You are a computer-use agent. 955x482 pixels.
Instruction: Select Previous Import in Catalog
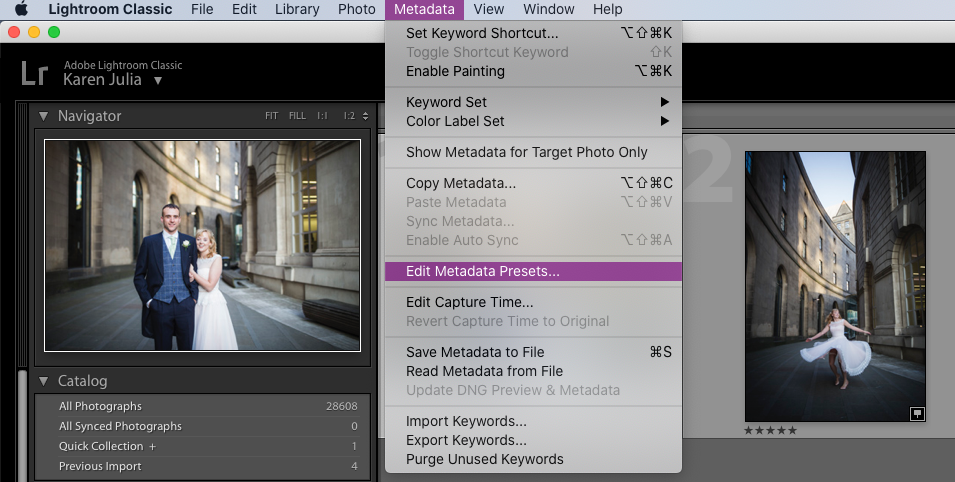tap(203, 466)
